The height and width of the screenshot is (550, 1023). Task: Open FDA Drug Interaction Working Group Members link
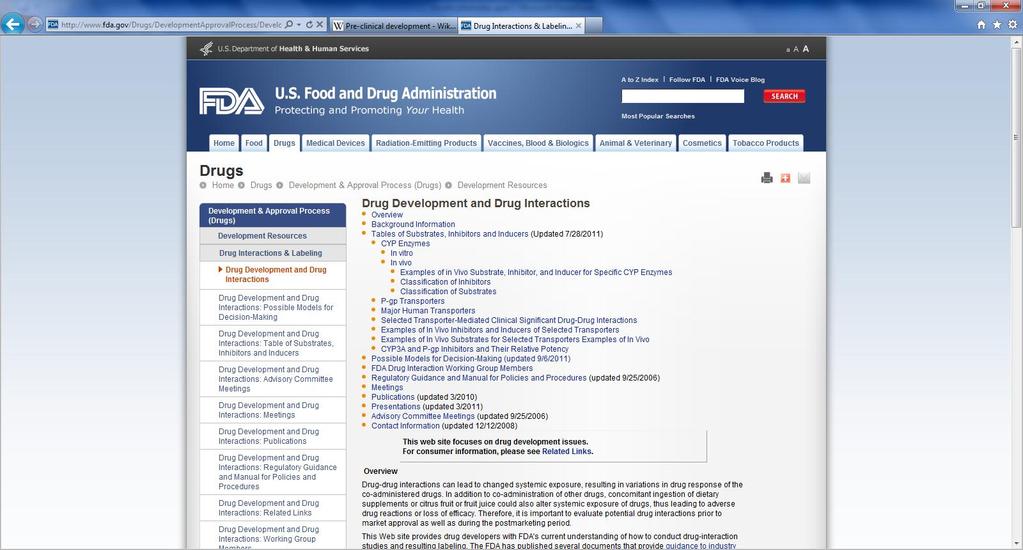click(451, 368)
